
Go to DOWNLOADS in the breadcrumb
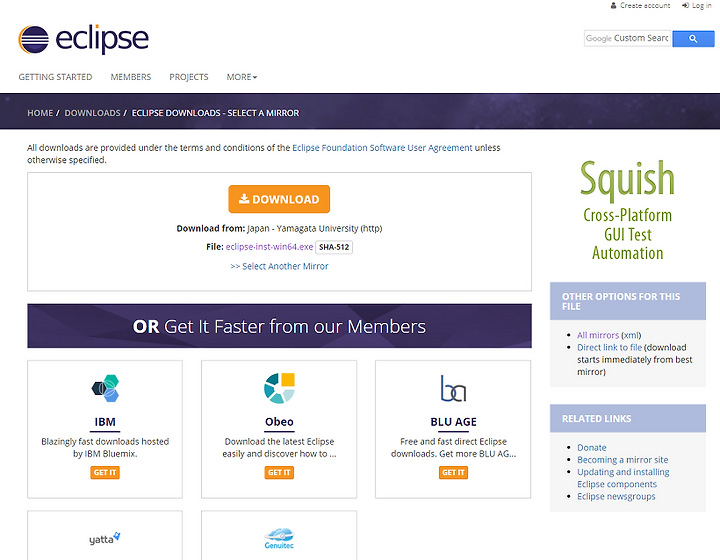(x=92, y=113)
